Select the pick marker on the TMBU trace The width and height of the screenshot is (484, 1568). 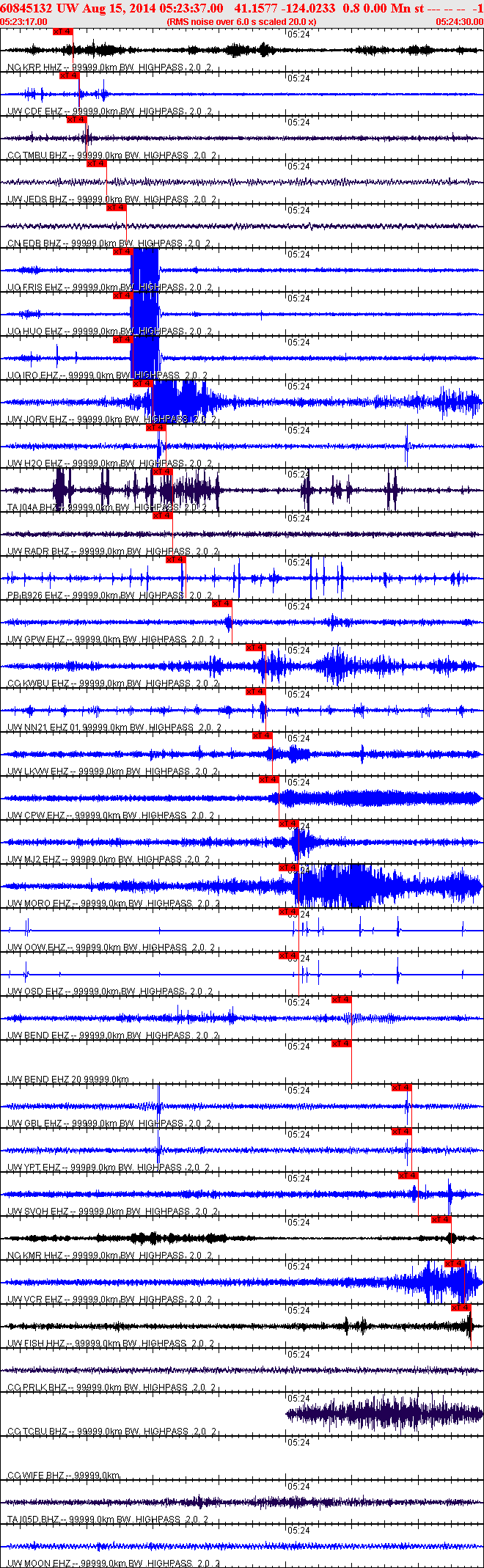[76, 120]
